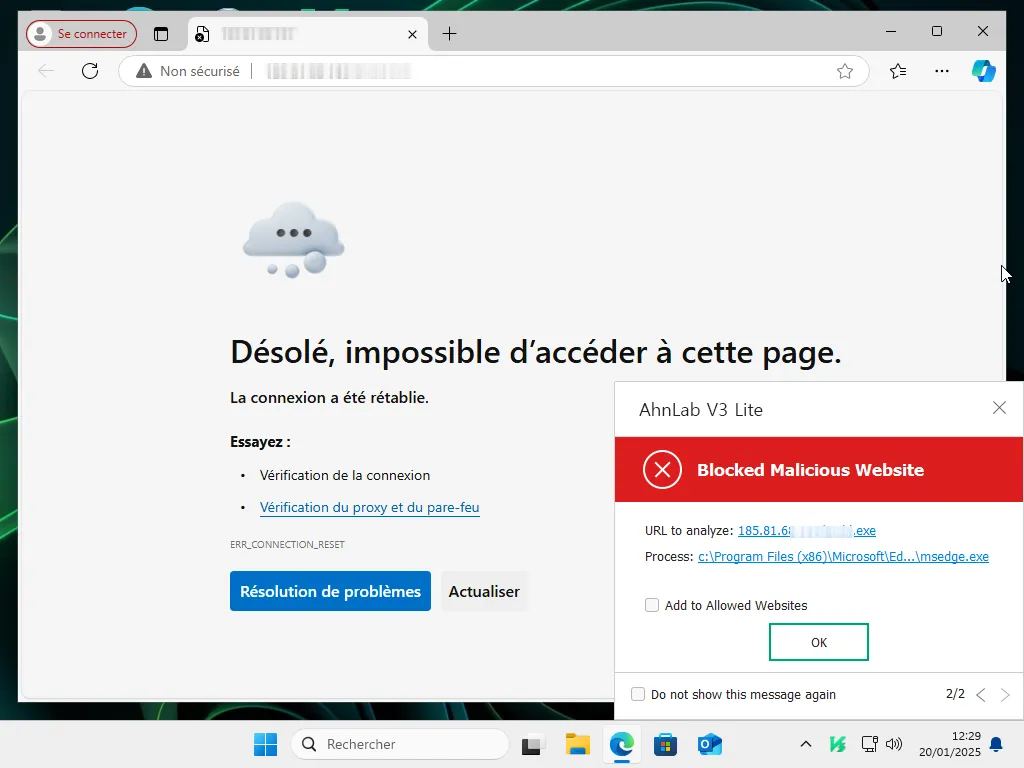
Task: Click the ERR_CONNECTION_RESET error code text
Action: click(287, 545)
